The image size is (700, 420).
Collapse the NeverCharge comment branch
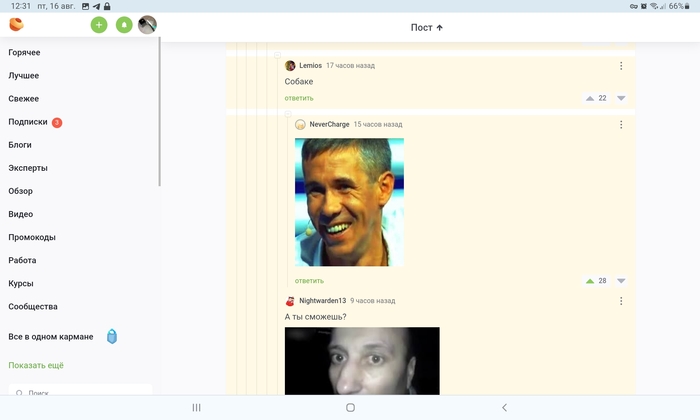[288, 114]
